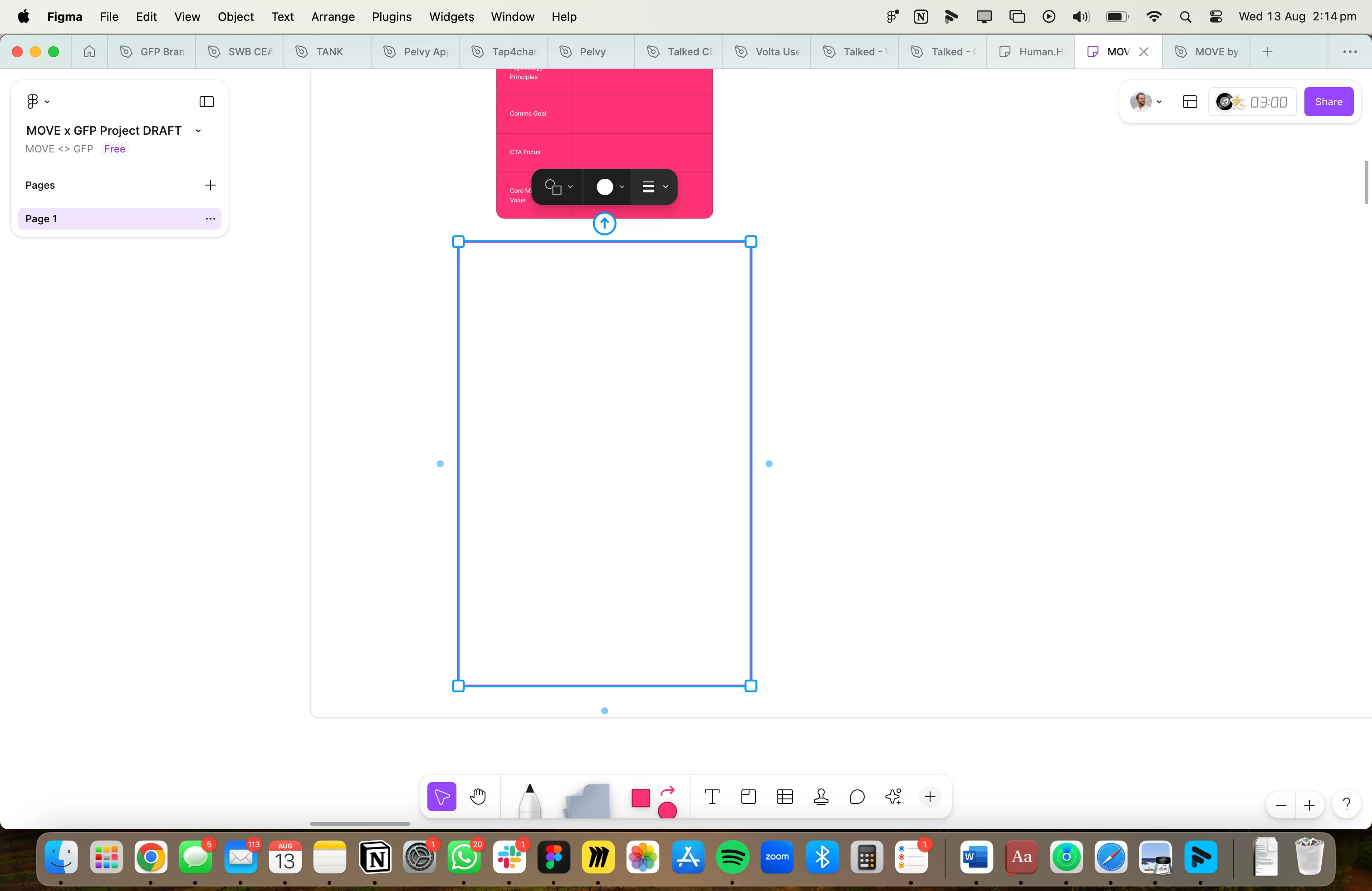Open the Widgets menu

[451, 17]
